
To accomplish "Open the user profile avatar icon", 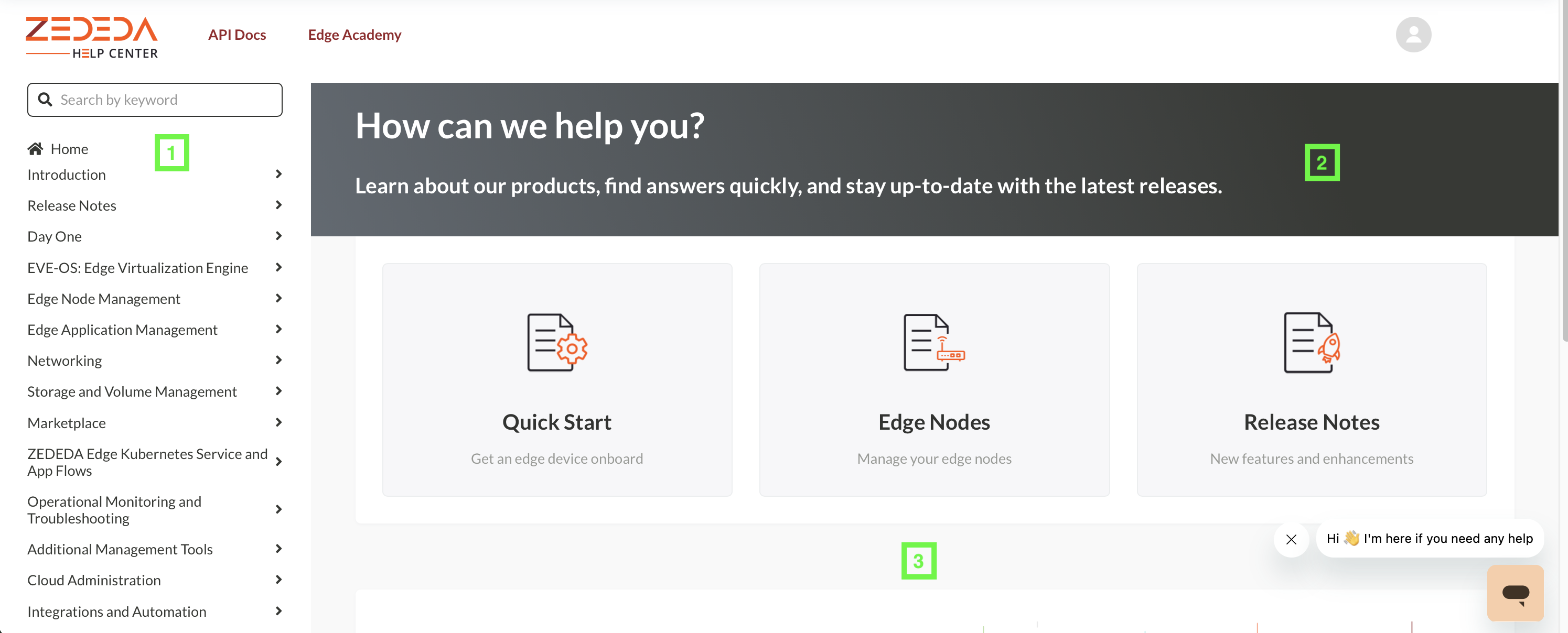I will [x=1413, y=35].
